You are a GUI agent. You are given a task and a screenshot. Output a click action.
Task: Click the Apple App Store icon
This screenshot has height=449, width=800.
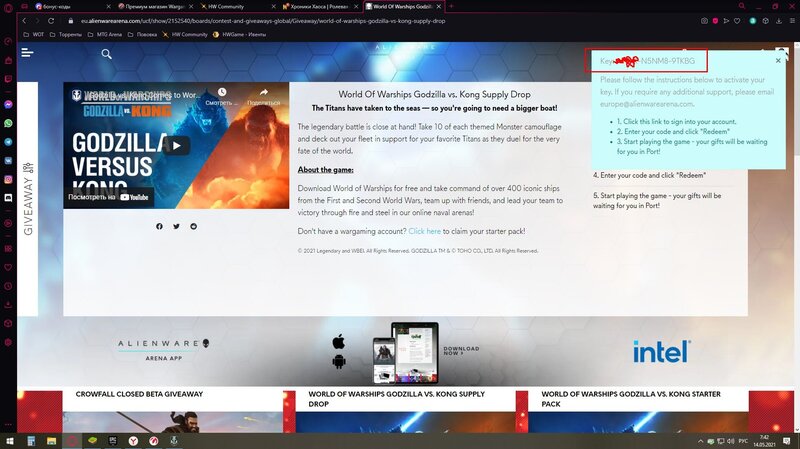(x=339, y=341)
